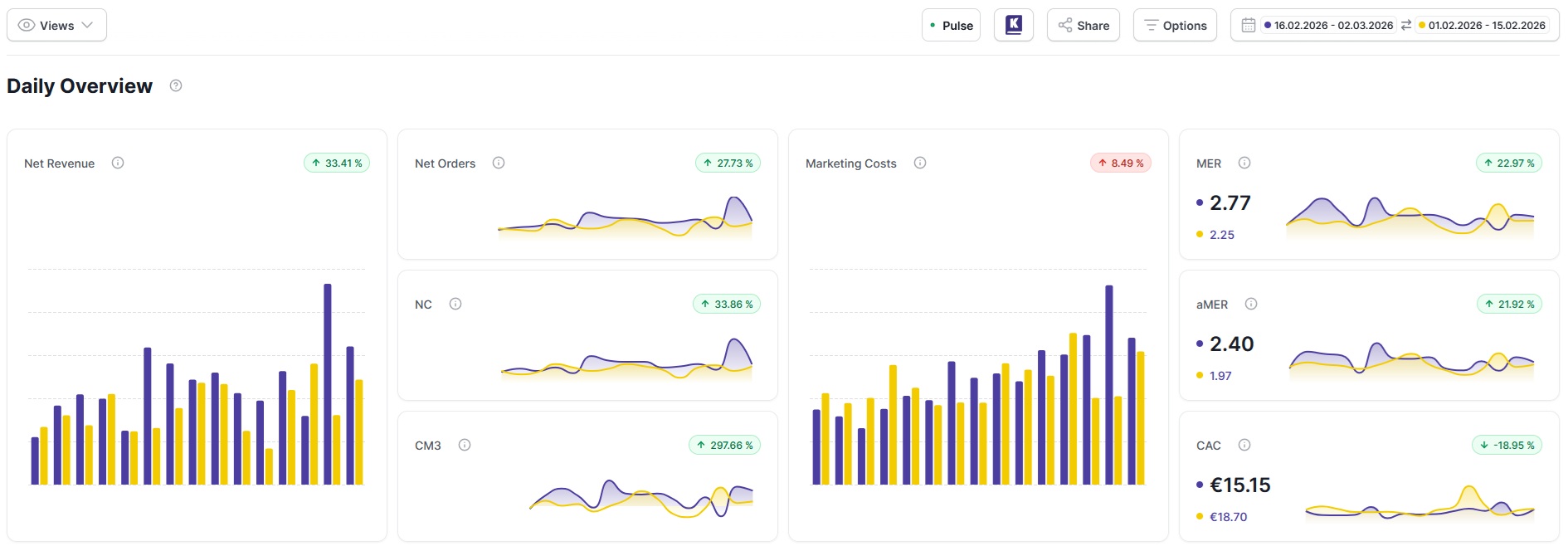This screenshot has width=1568, height=546.
Task: Open the aMER info tooltip icon
Action: (1251, 304)
